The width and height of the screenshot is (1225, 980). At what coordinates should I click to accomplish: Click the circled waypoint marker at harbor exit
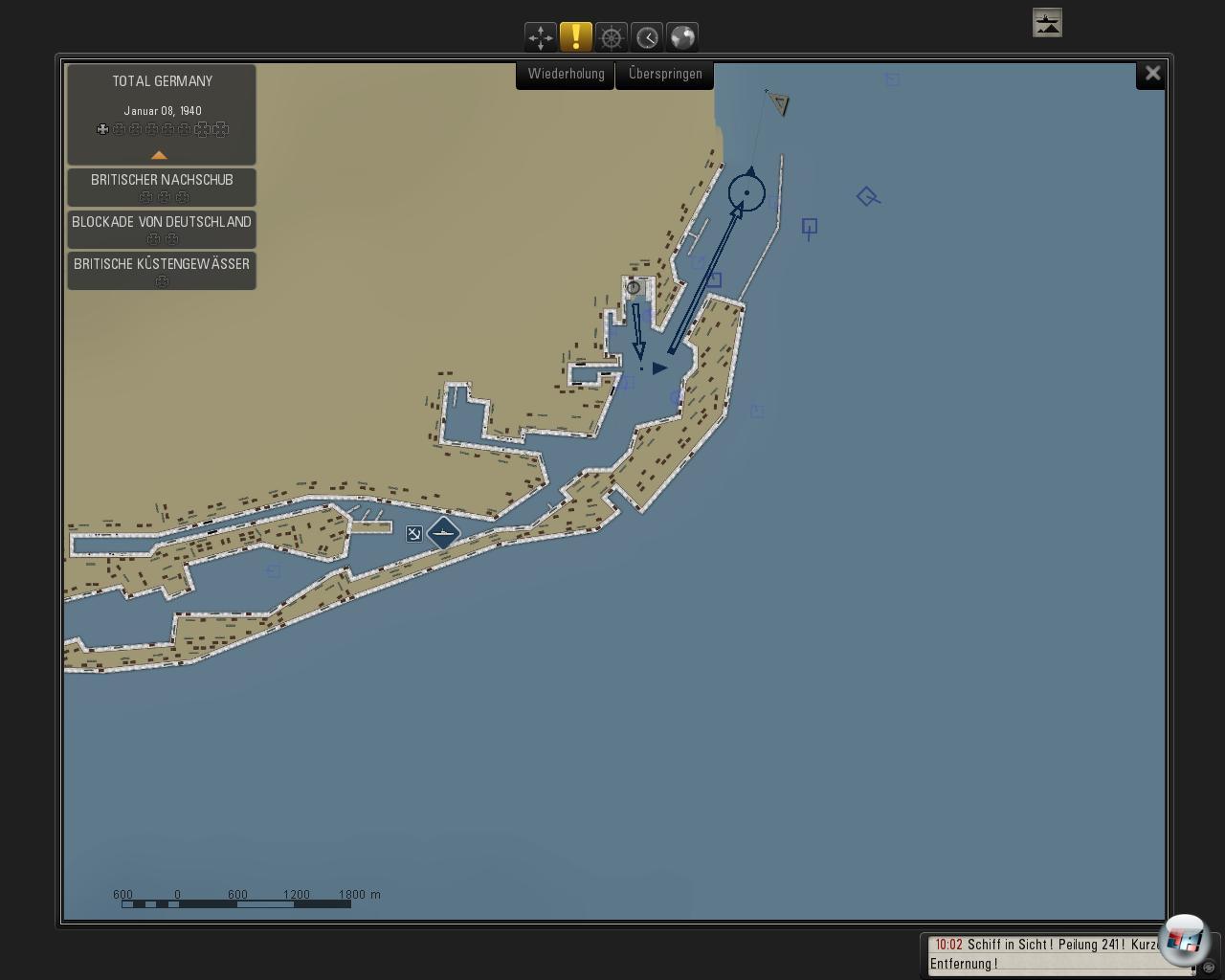[746, 192]
